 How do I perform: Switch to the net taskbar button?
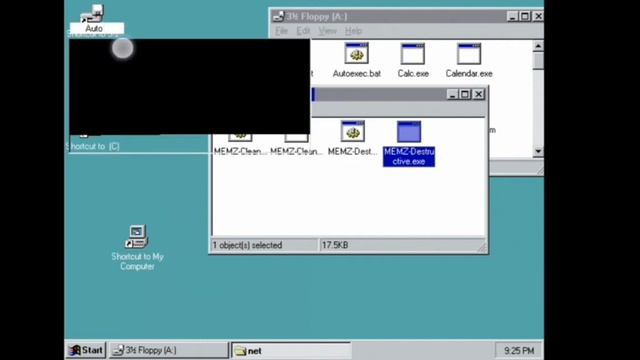291,351
